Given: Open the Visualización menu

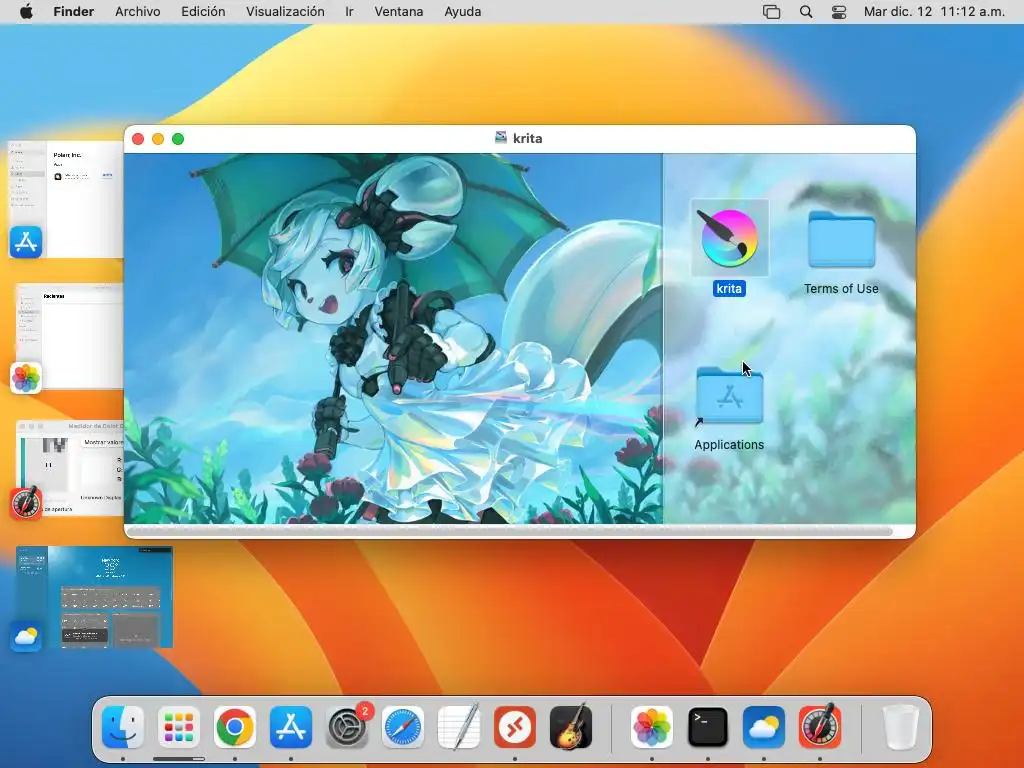Looking at the screenshot, I should pyautogui.click(x=285, y=12).
